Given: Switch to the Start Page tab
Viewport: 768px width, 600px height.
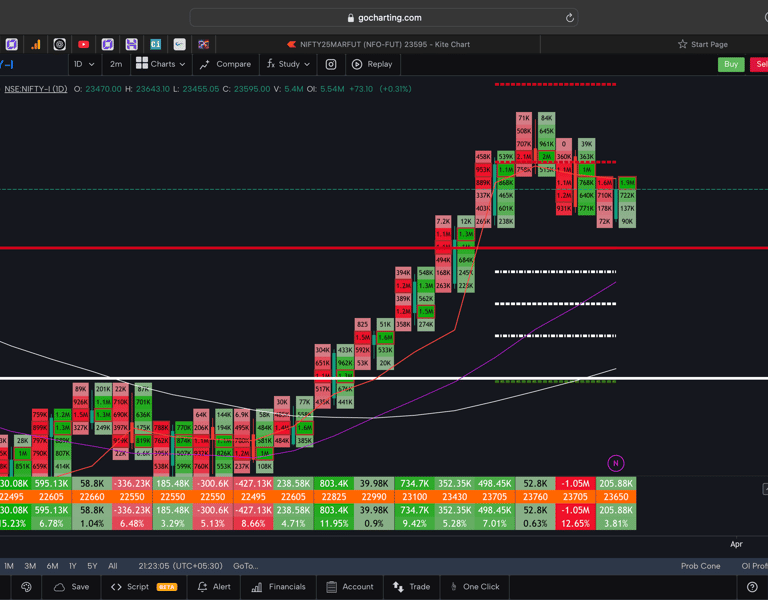Looking at the screenshot, I should (x=703, y=45).
